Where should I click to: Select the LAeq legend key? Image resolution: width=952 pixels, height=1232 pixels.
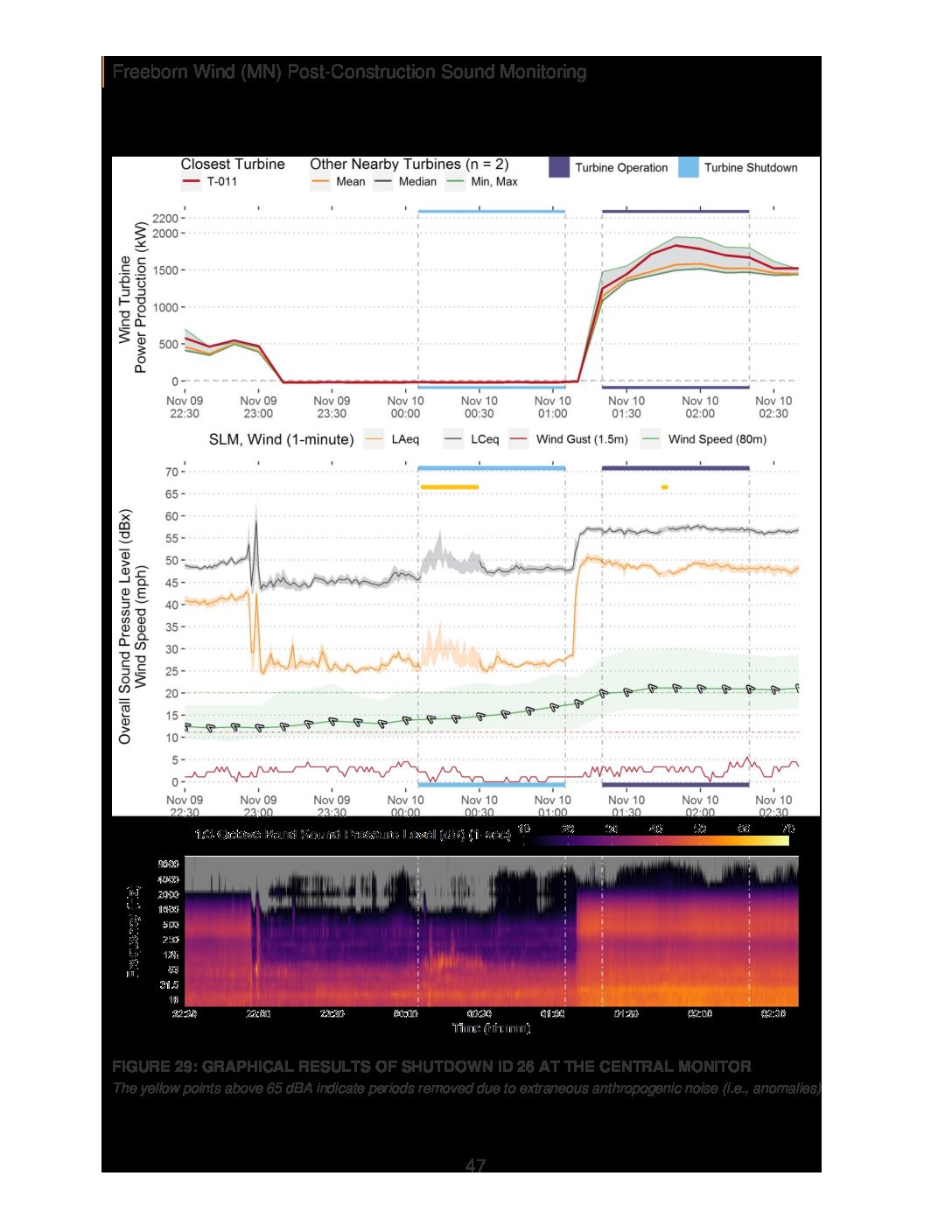(x=374, y=439)
